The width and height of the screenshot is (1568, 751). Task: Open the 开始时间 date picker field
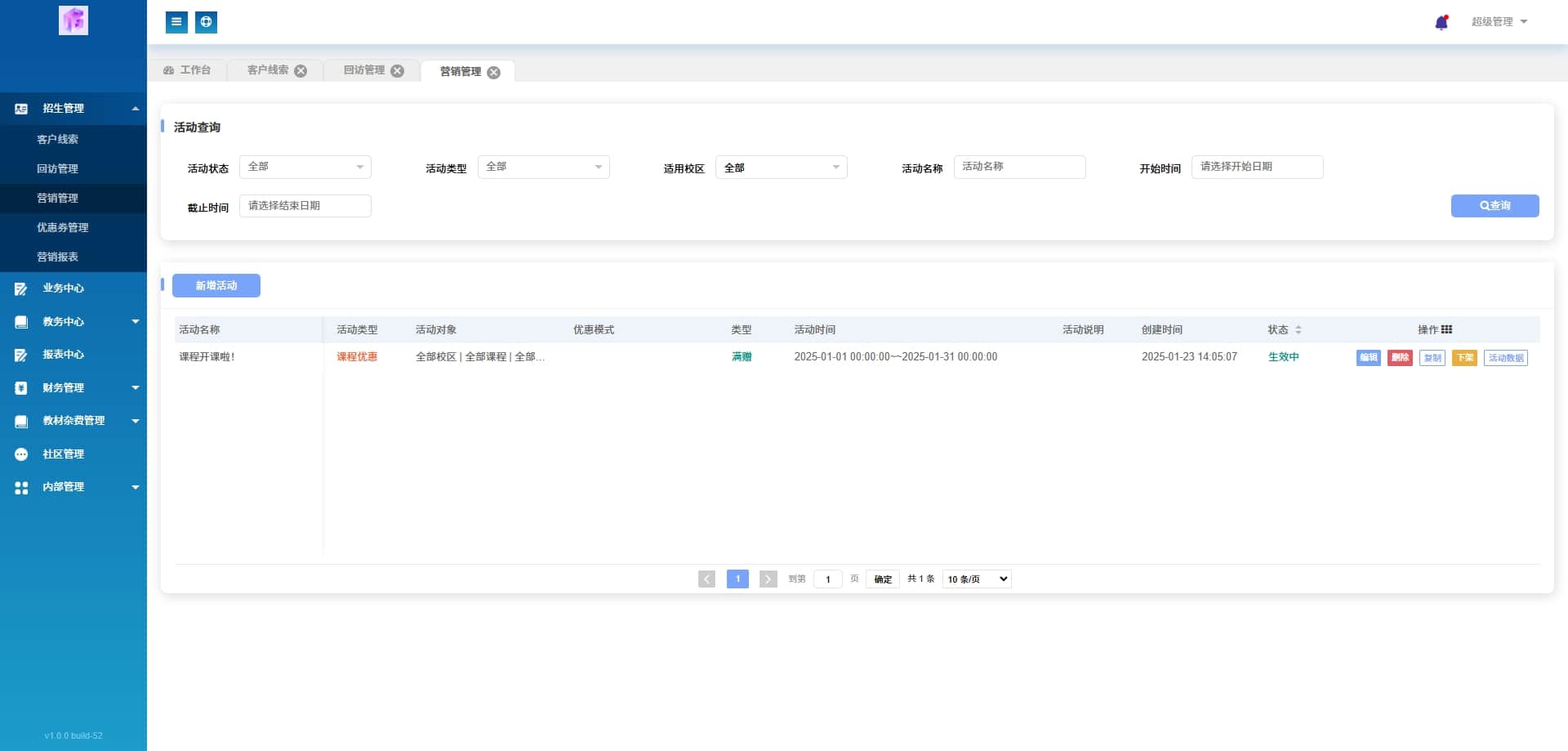point(1258,167)
